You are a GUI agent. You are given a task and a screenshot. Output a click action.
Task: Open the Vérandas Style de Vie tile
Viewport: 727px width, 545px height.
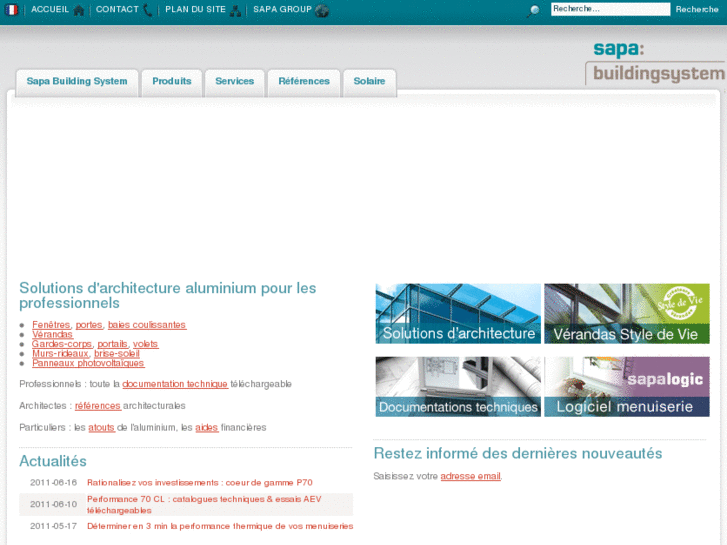pyautogui.click(x=627, y=314)
